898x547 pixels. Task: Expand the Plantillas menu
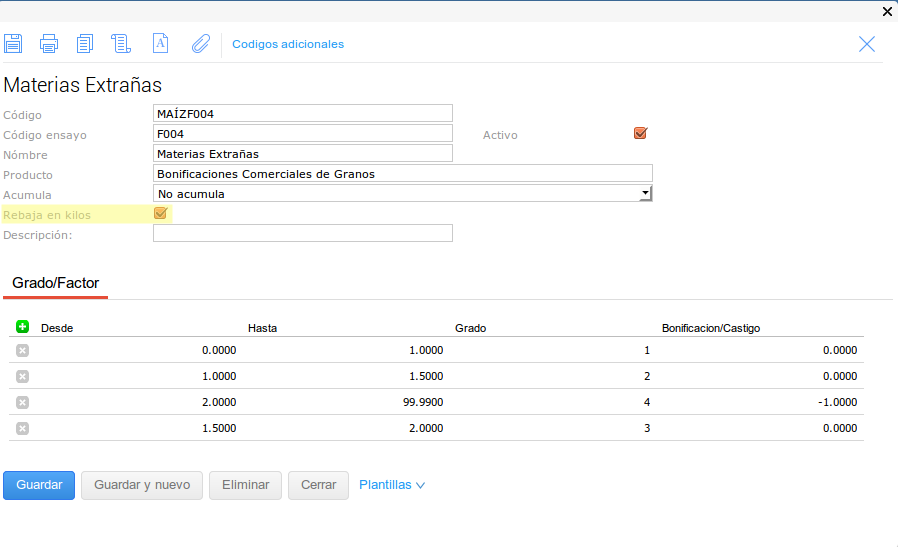pos(392,485)
